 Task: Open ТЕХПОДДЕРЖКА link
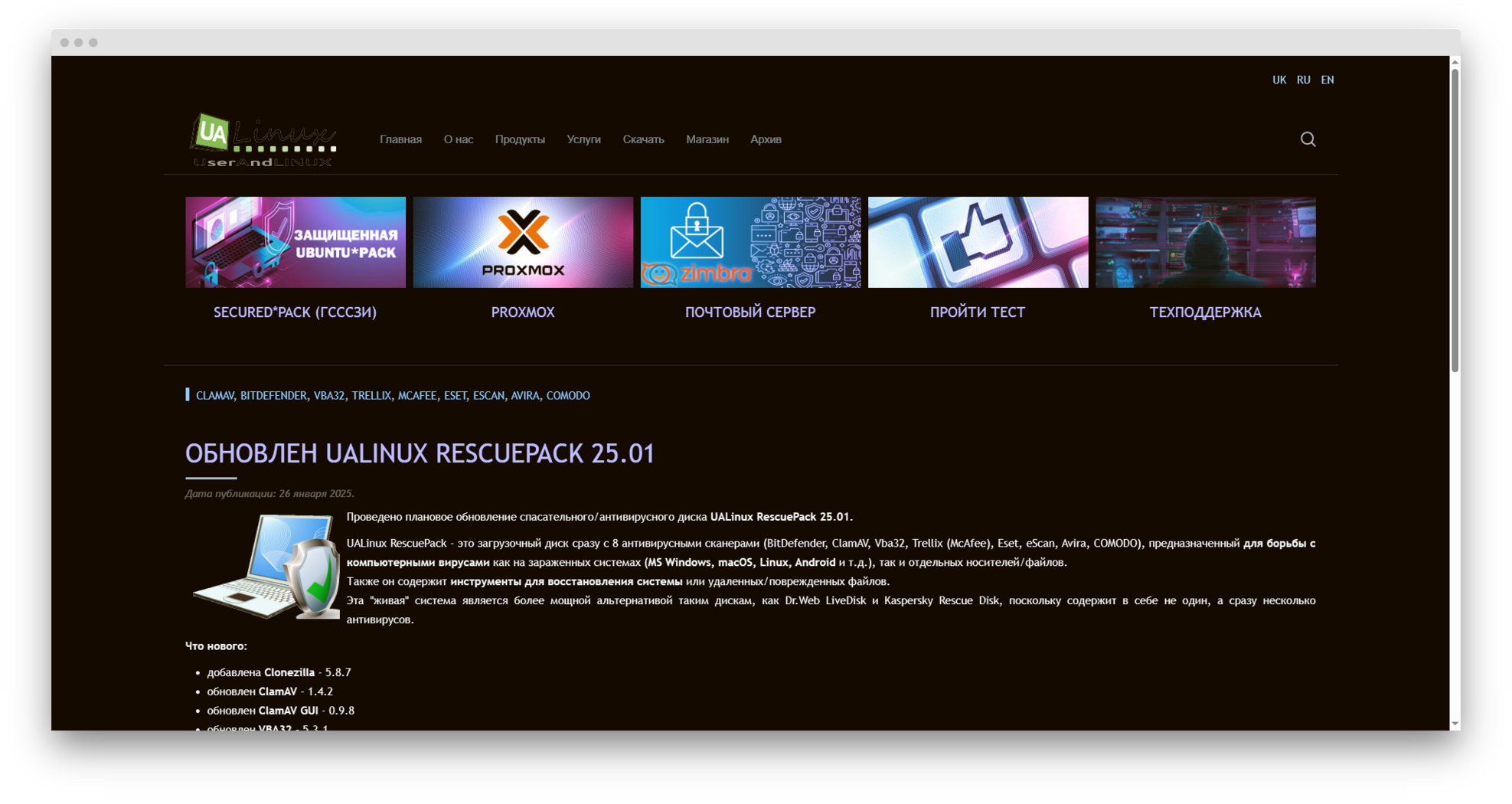[1205, 312]
